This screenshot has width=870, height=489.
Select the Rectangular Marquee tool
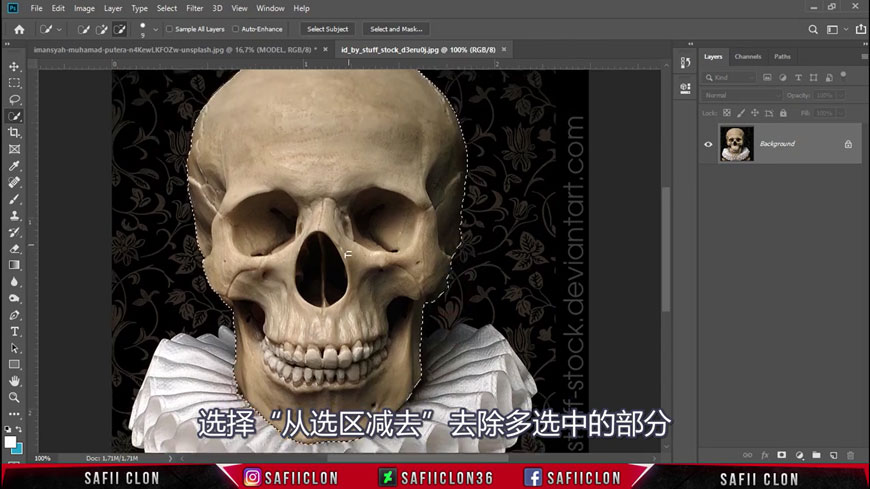pos(14,83)
